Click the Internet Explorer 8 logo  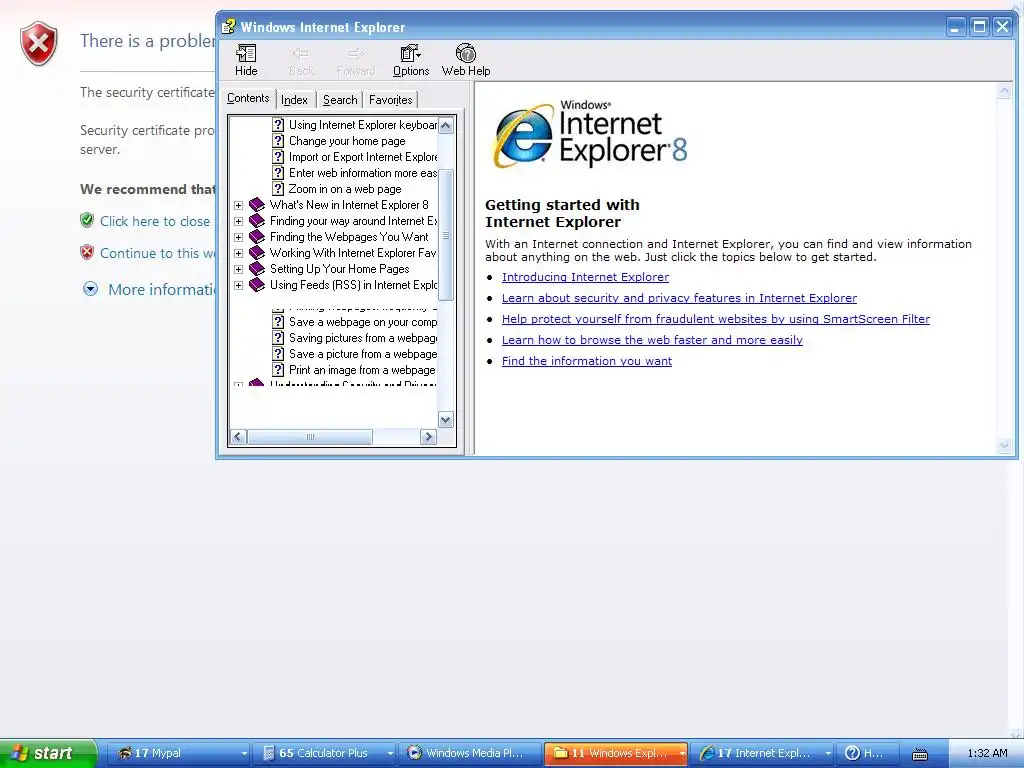point(591,135)
